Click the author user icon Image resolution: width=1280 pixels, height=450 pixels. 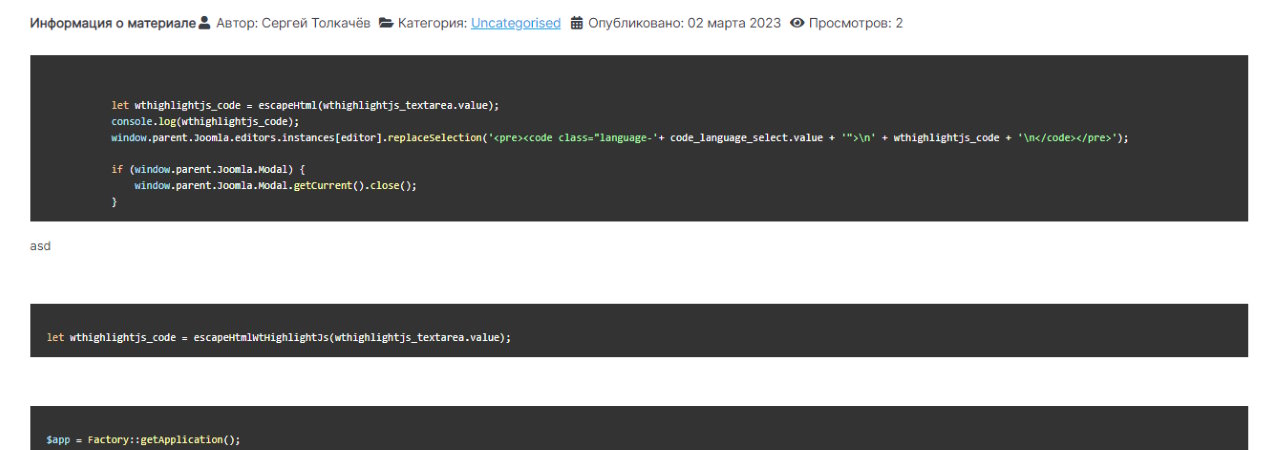(205, 23)
